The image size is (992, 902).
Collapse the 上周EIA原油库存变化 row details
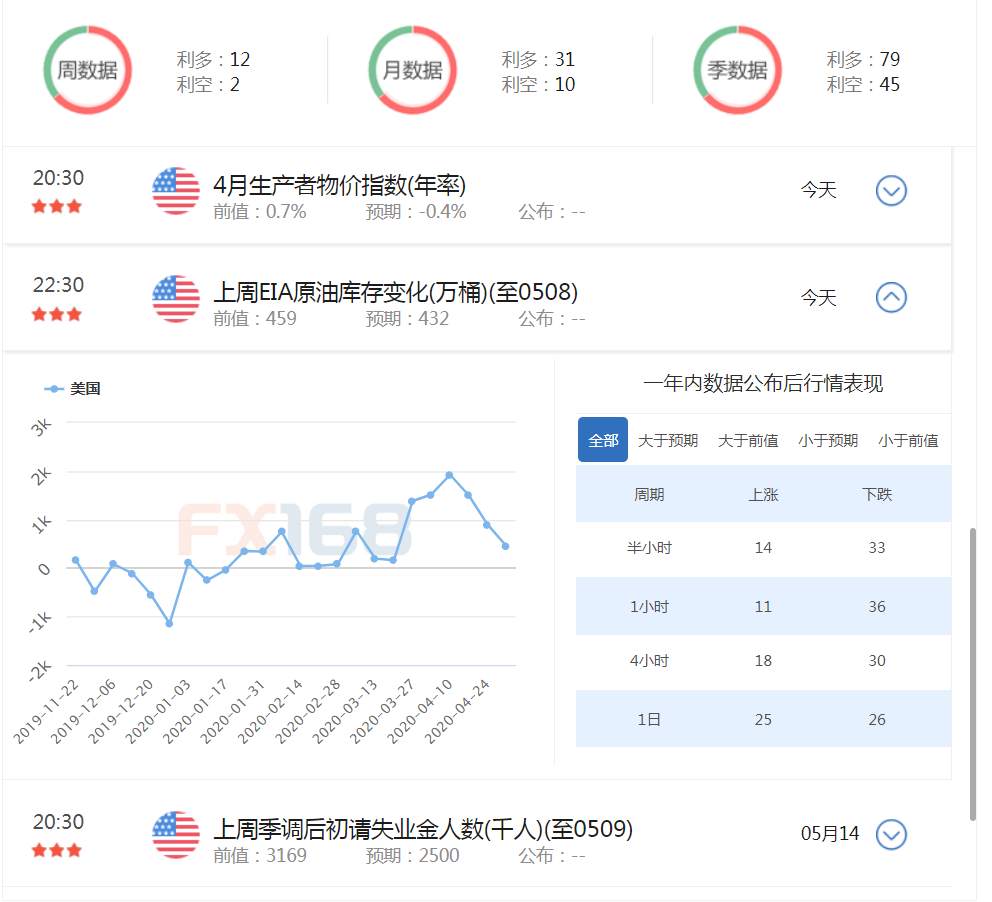click(891, 297)
